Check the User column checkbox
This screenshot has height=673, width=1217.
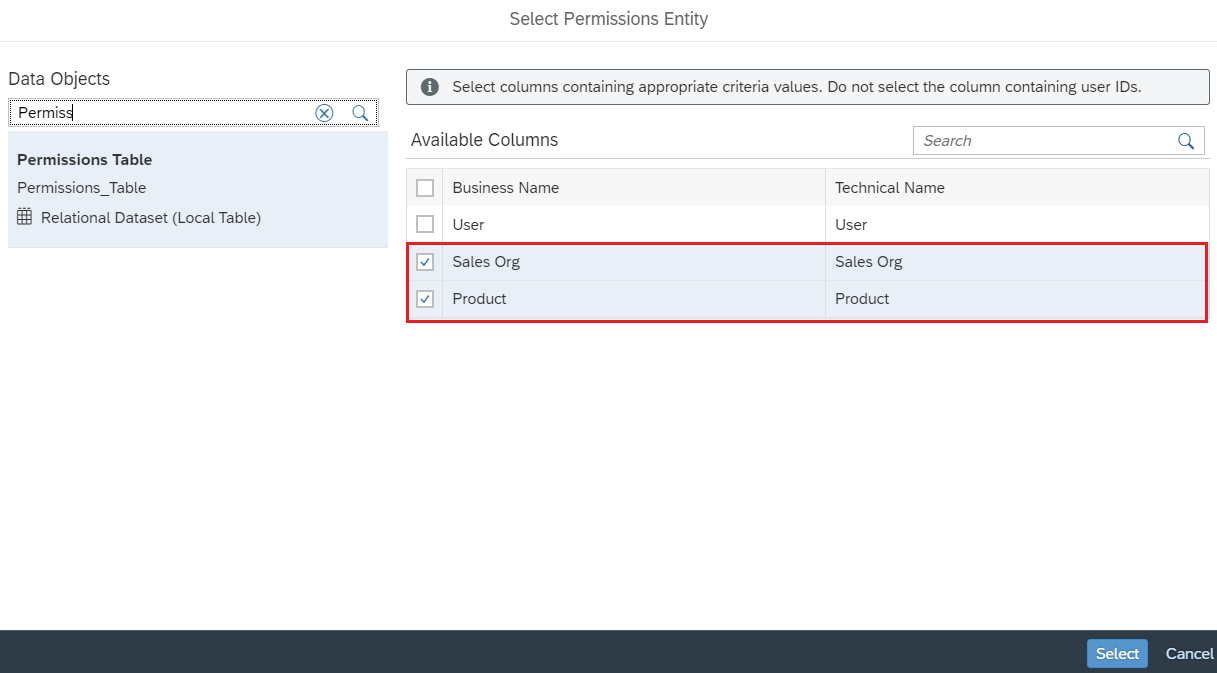425,225
